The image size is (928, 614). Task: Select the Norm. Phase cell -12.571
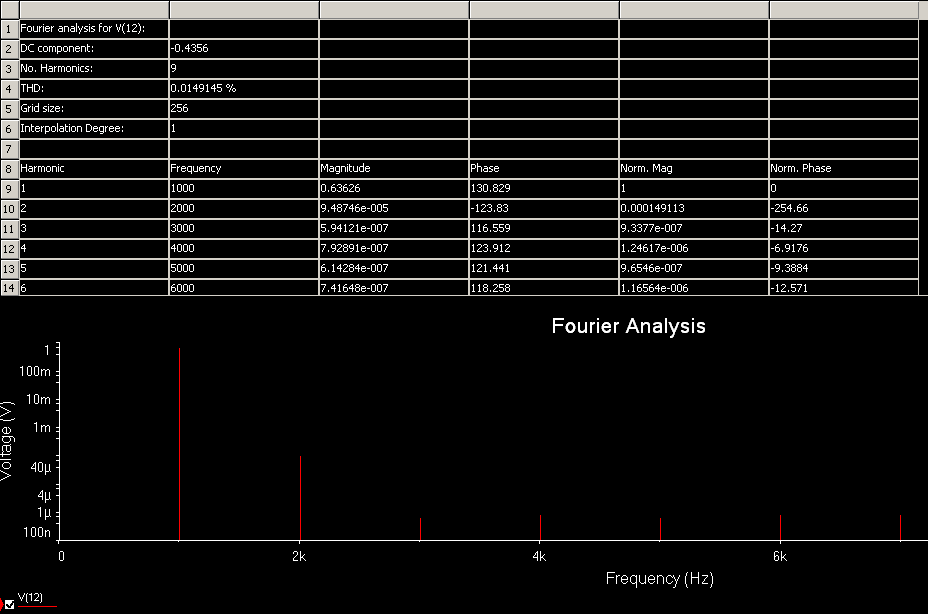pyautogui.click(x=844, y=288)
